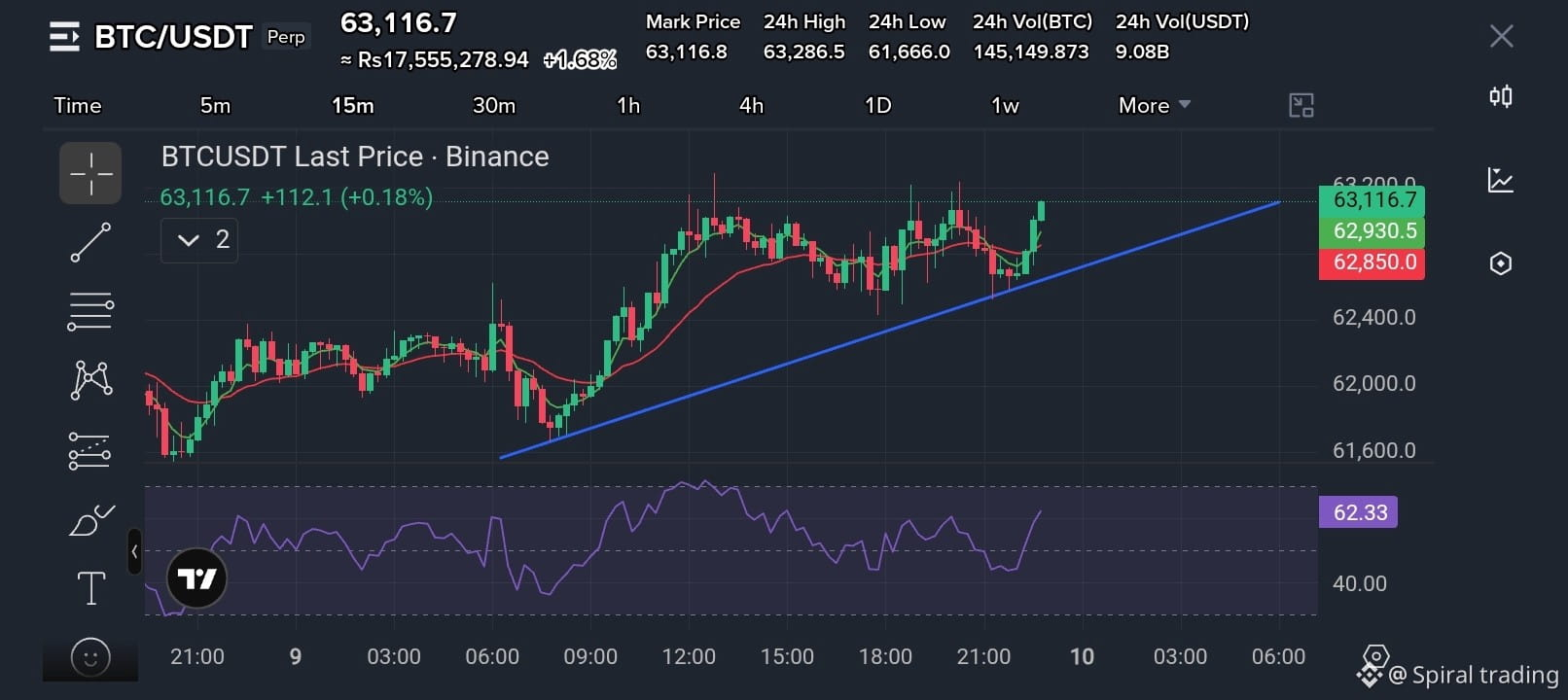This screenshot has width=1568, height=700.
Task: Select the text annotation tool
Action: [x=90, y=588]
